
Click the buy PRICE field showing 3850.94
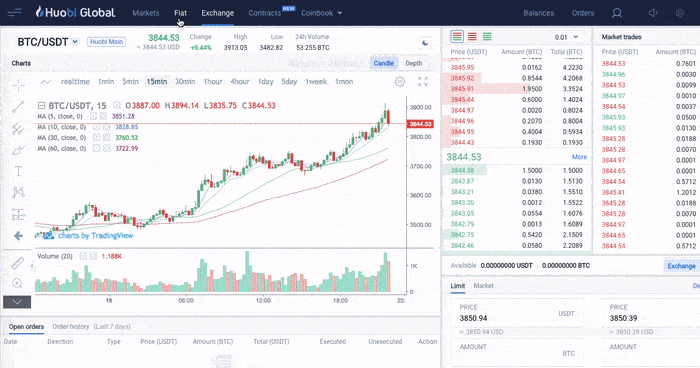[x=518, y=313]
